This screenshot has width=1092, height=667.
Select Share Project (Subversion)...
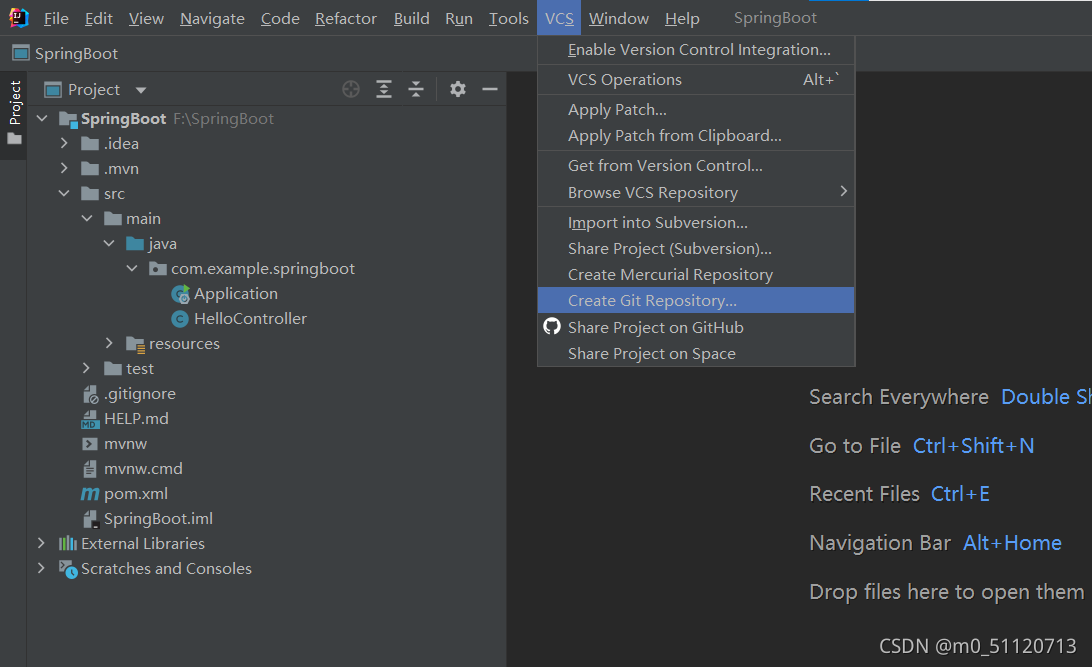[696, 249]
